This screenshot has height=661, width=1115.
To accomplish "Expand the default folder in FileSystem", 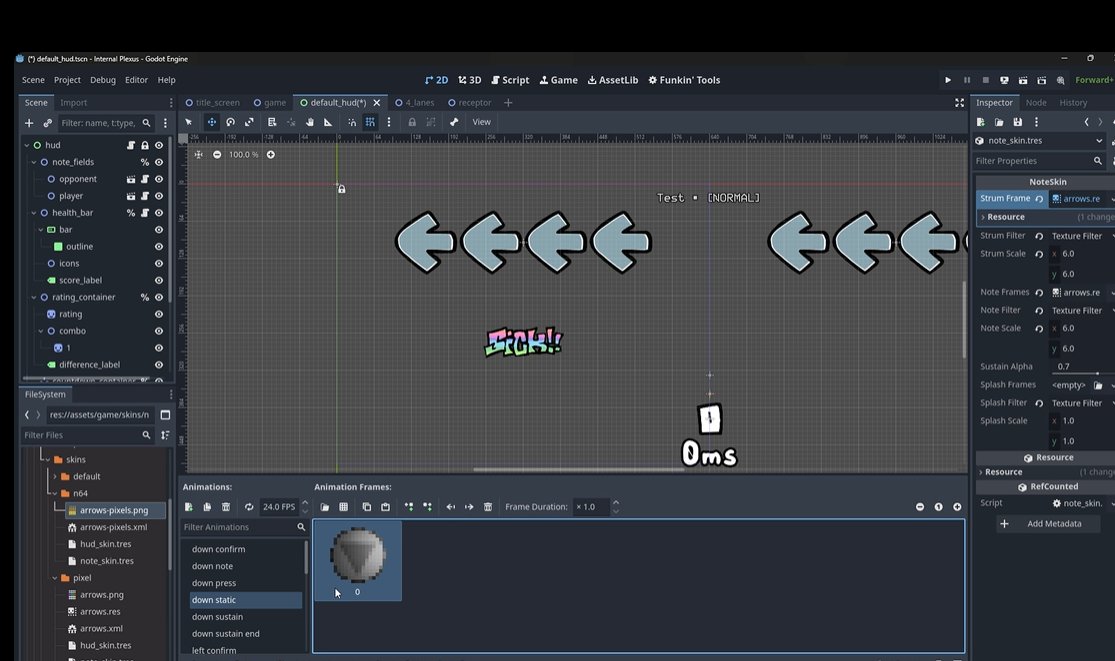I will (55, 476).
